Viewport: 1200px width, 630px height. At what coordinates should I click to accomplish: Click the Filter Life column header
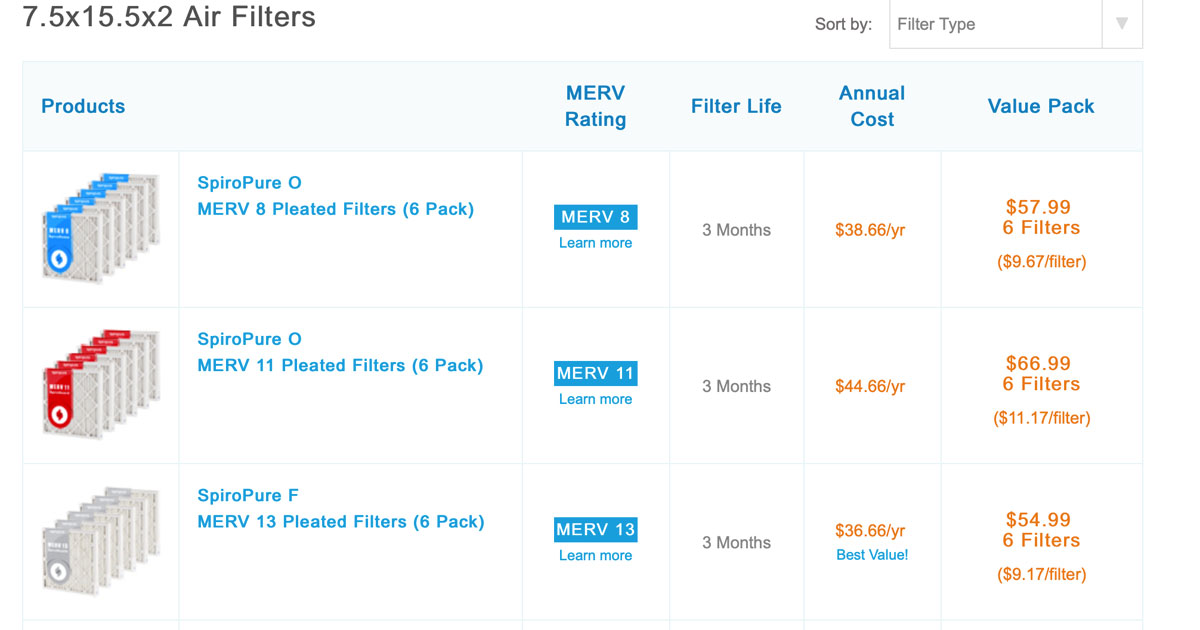pyautogui.click(x=736, y=106)
